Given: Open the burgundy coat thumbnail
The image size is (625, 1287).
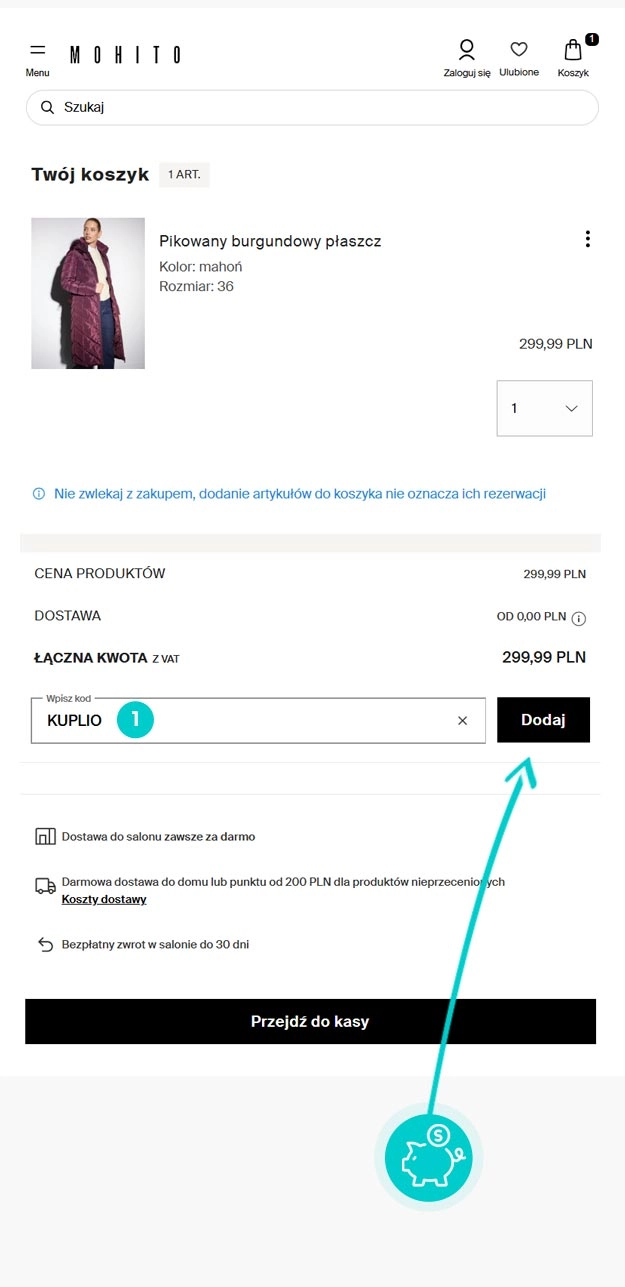Looking at the screenshot, I should (88, 294).
